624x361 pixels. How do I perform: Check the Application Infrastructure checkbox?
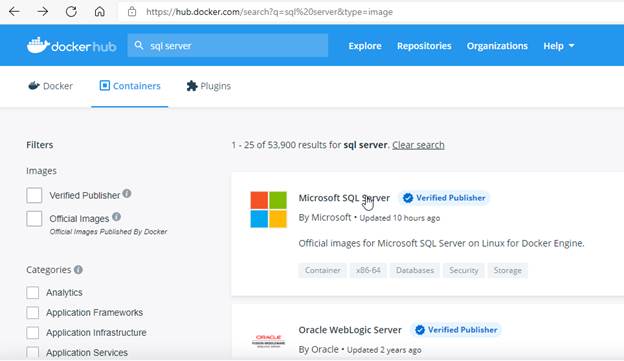pyautogui.click(x=33, y=332)
